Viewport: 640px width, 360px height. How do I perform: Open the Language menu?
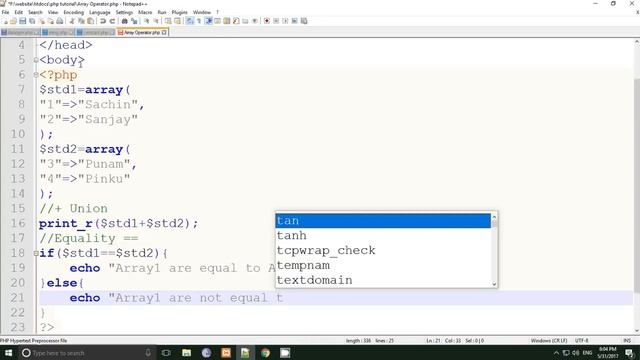[100, 12]
